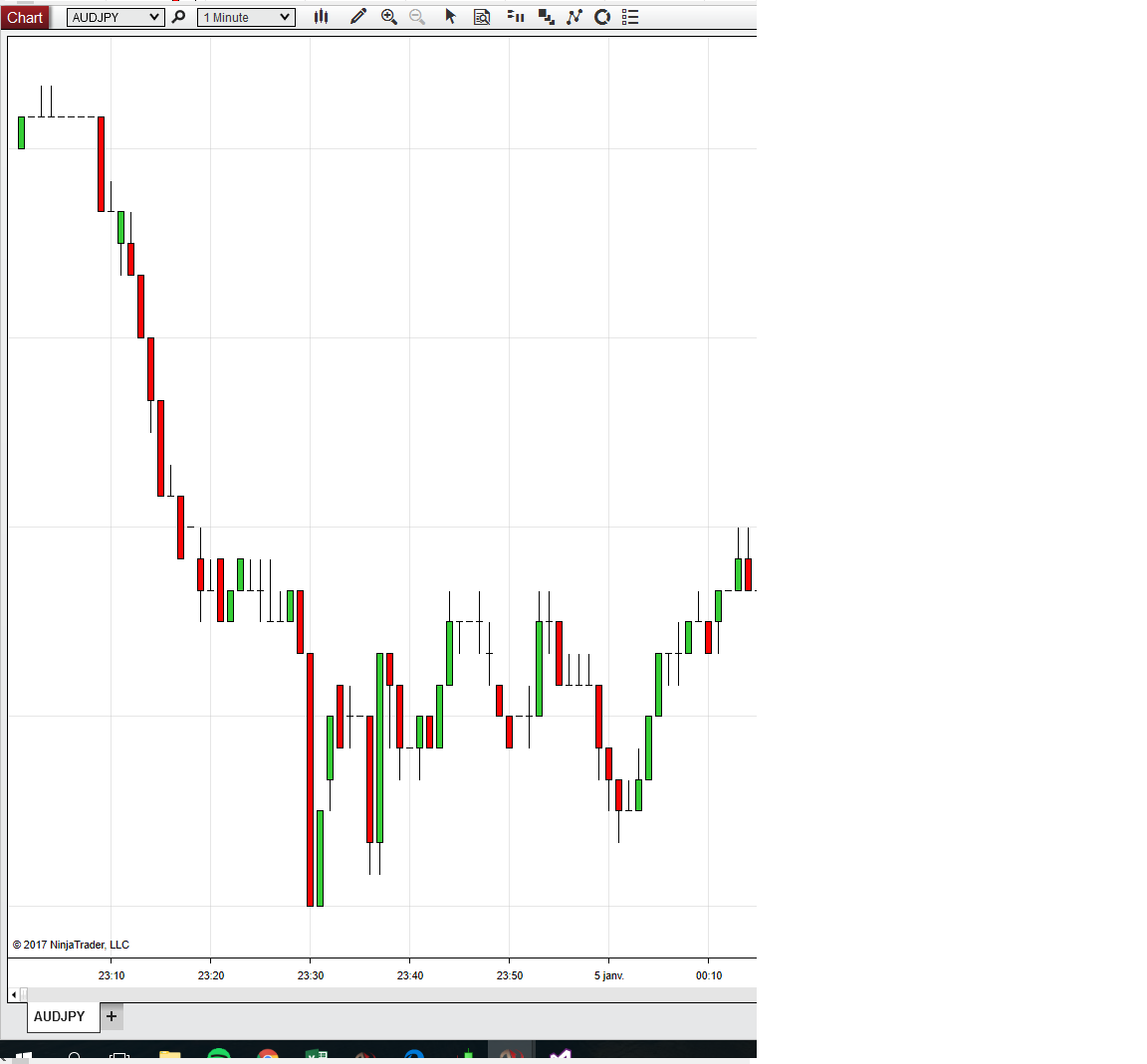Image resolution: width=1147 pixels, height=1064 pixels.
Task: Add a new chart tab with plus
Action: [x=112, y=1016]
